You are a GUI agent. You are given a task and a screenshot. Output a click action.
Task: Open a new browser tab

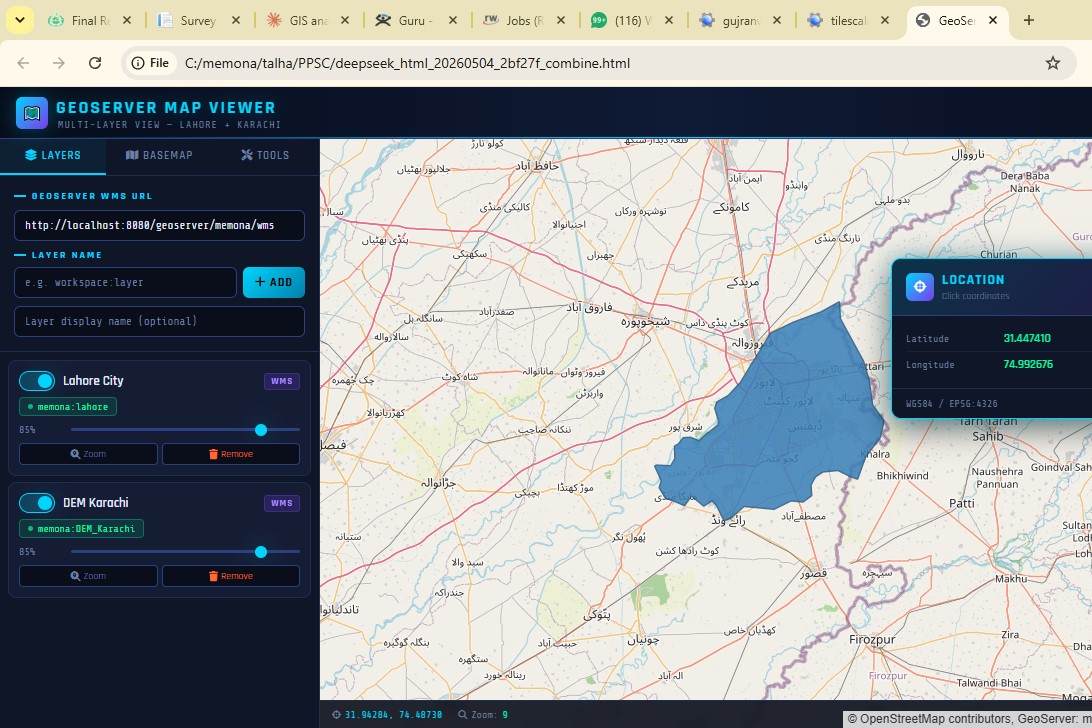pyautogui.click(x=1029, y=20)
